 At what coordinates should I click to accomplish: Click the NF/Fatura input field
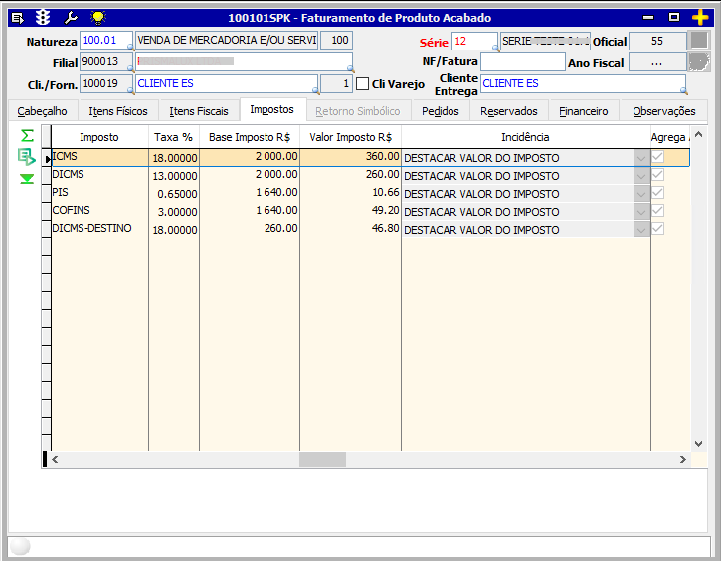522,62
